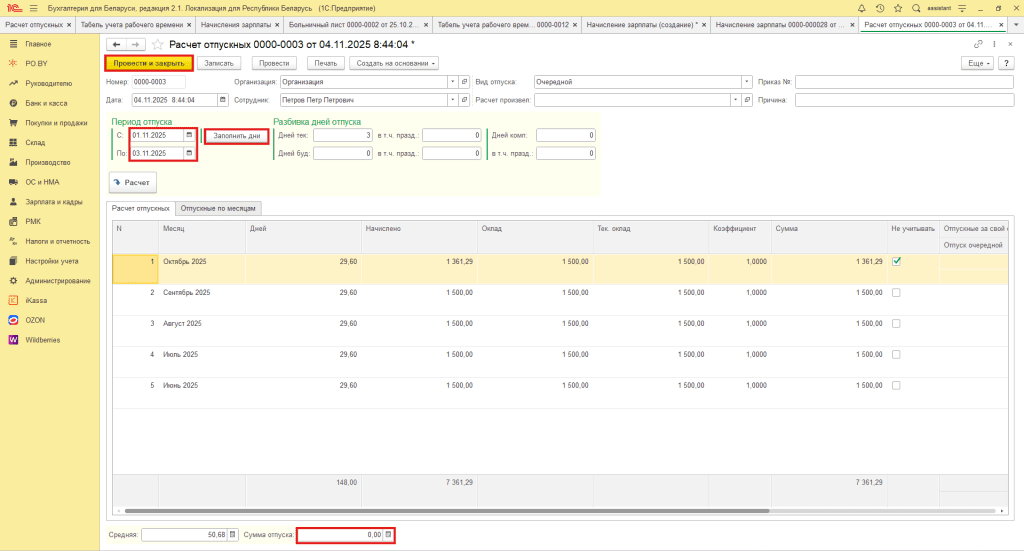Open the OZON section icon
The width and height of the screenshot is (1024, 551).
tap(14, 320)
